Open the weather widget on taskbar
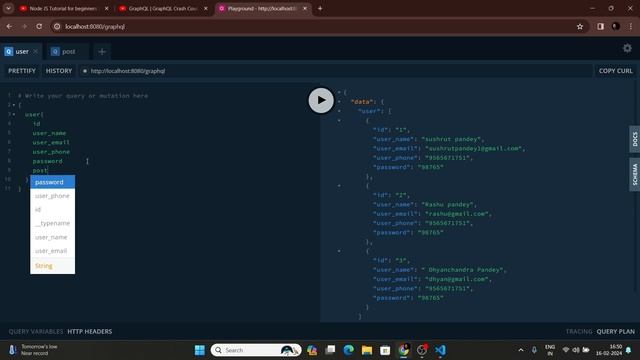The width and height of the screenshot is (640, 360). pyautogui.click(x=33, y=350)
